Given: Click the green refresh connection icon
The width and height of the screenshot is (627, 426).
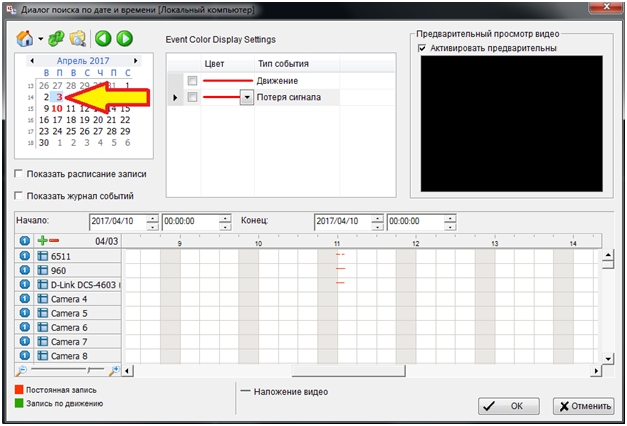Looking at the screenshot, I should pyautogui.click(x=56, y=39).
